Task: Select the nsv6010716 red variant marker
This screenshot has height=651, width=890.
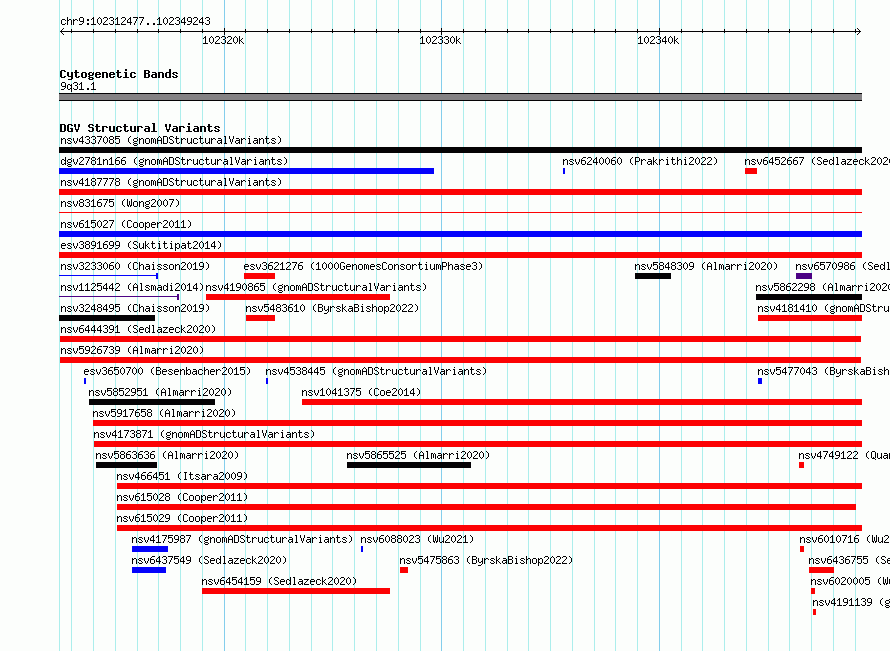Action: [802, 549]
